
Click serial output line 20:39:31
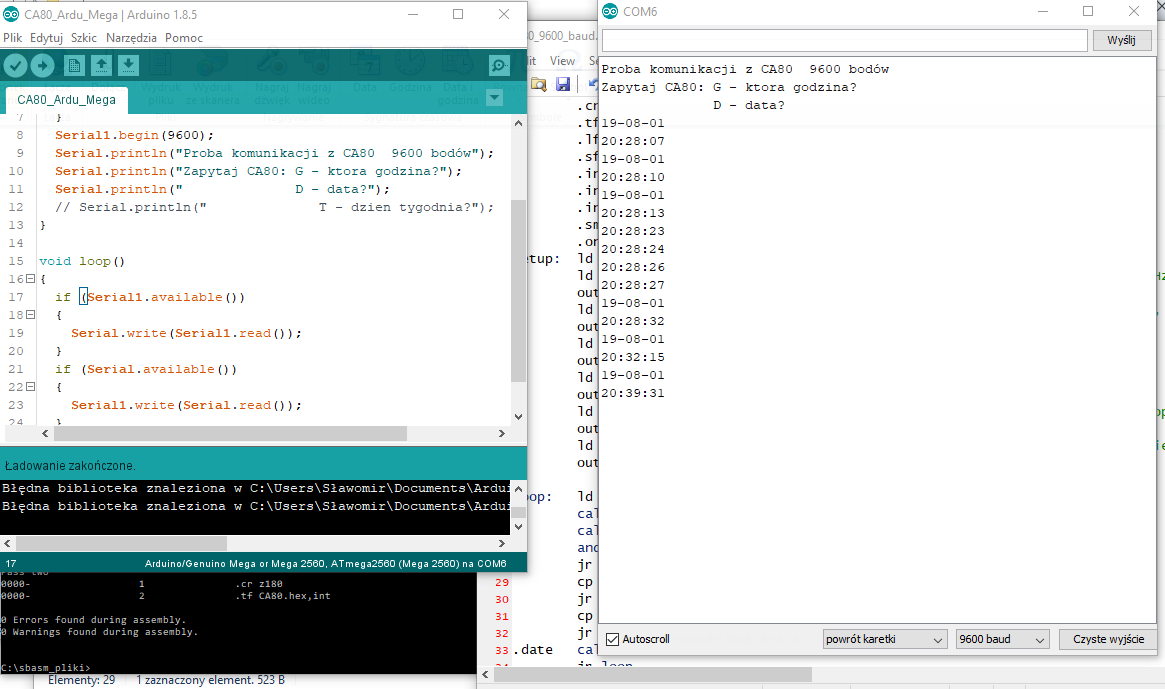(x=633, y=393)
